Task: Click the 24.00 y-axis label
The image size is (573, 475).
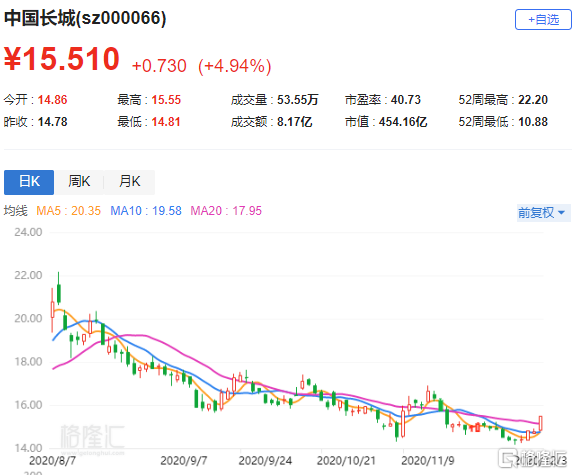Action: coord(28,232)
